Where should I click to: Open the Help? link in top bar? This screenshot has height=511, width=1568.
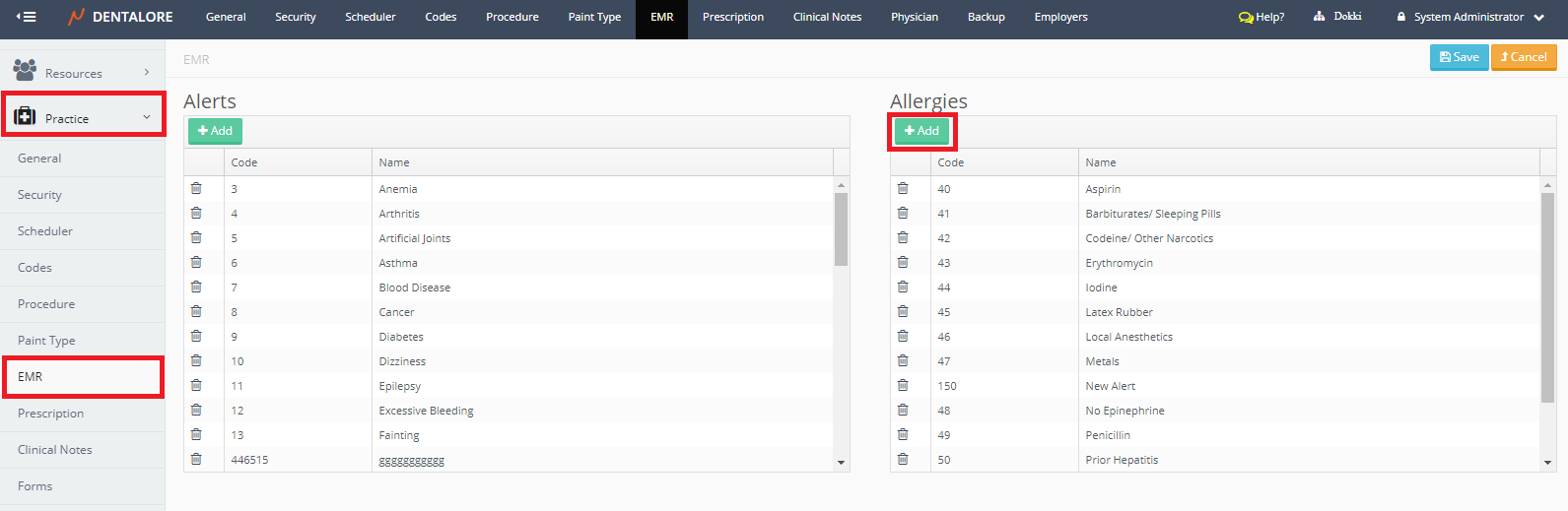(x=1261, y=17)
